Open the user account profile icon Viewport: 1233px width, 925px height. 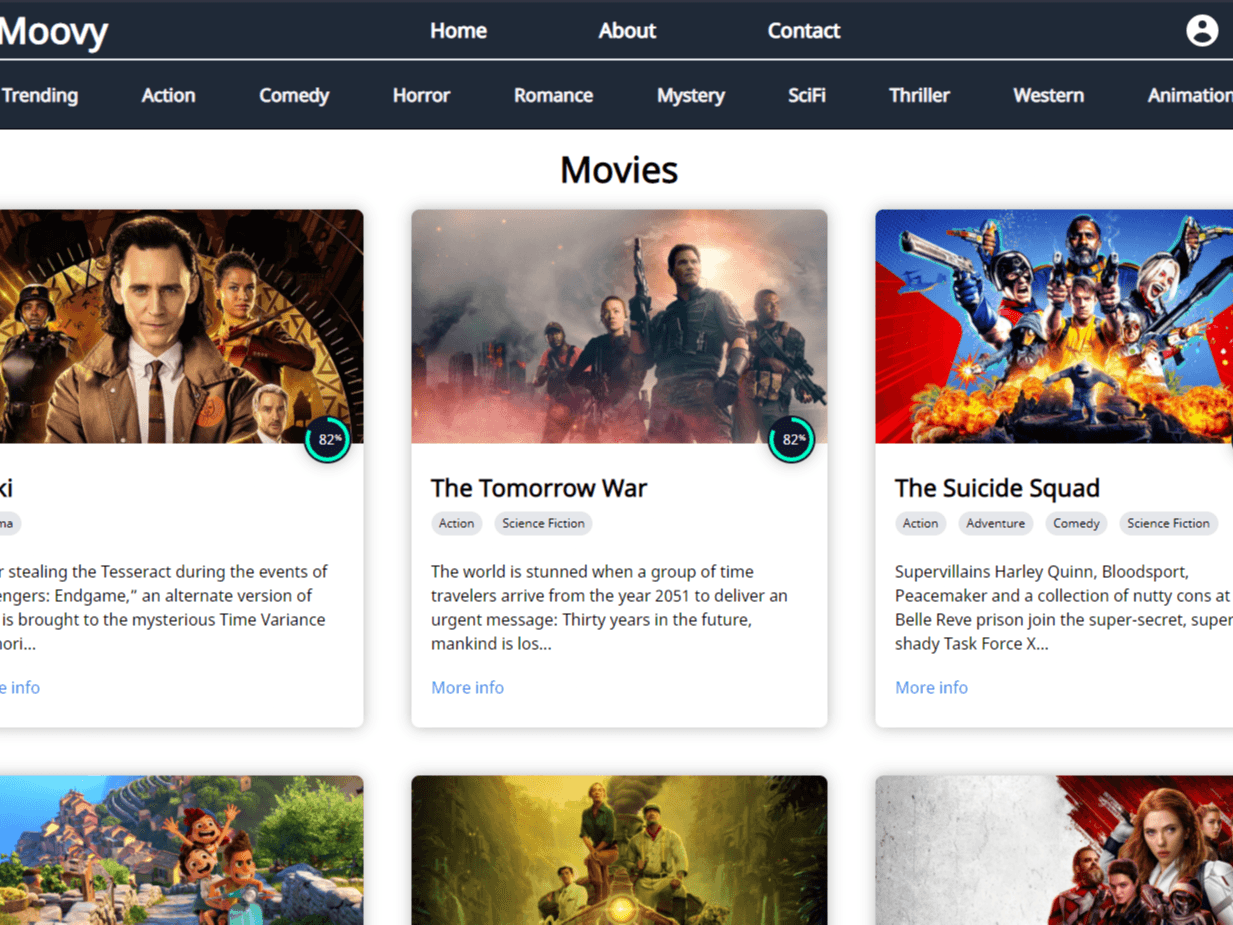pyautogui.click(x=1201, y=31)
